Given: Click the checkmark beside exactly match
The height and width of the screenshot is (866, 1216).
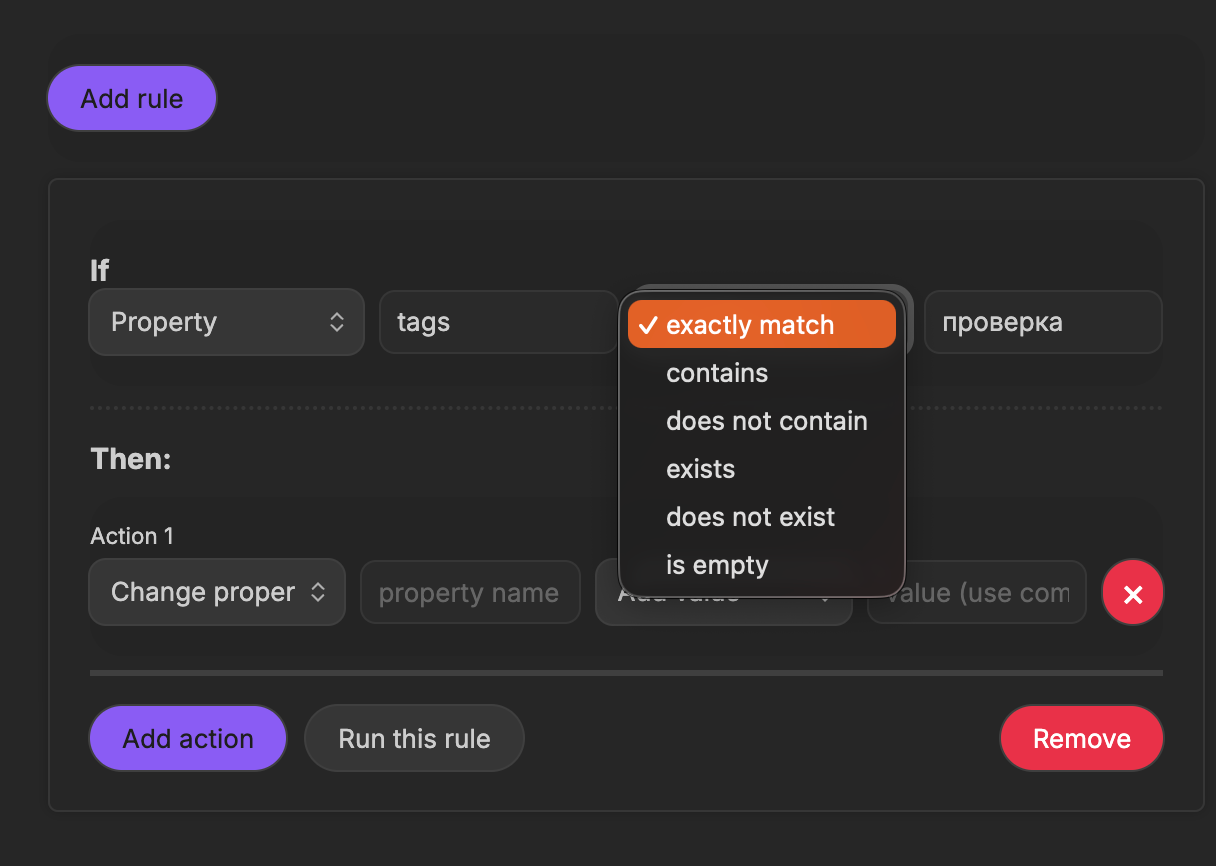Looking at the screenshot, I should [x=648, y=325].
